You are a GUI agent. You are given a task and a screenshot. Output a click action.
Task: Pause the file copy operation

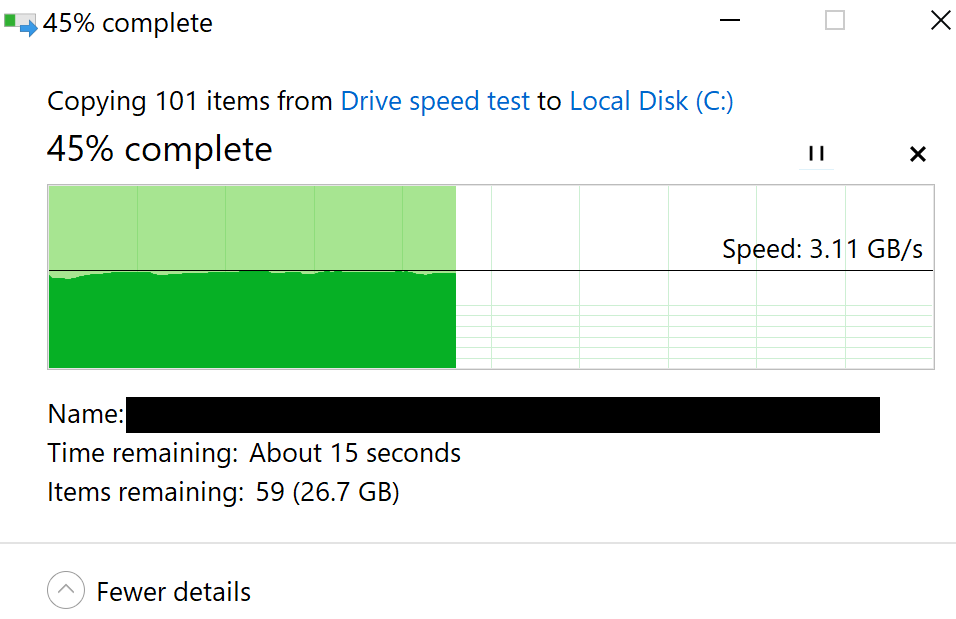coord(816,154)
